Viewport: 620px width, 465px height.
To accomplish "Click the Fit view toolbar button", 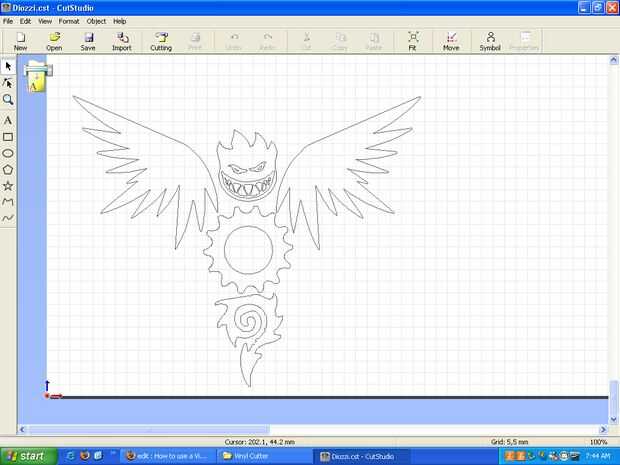I will [x=412, y=41].
